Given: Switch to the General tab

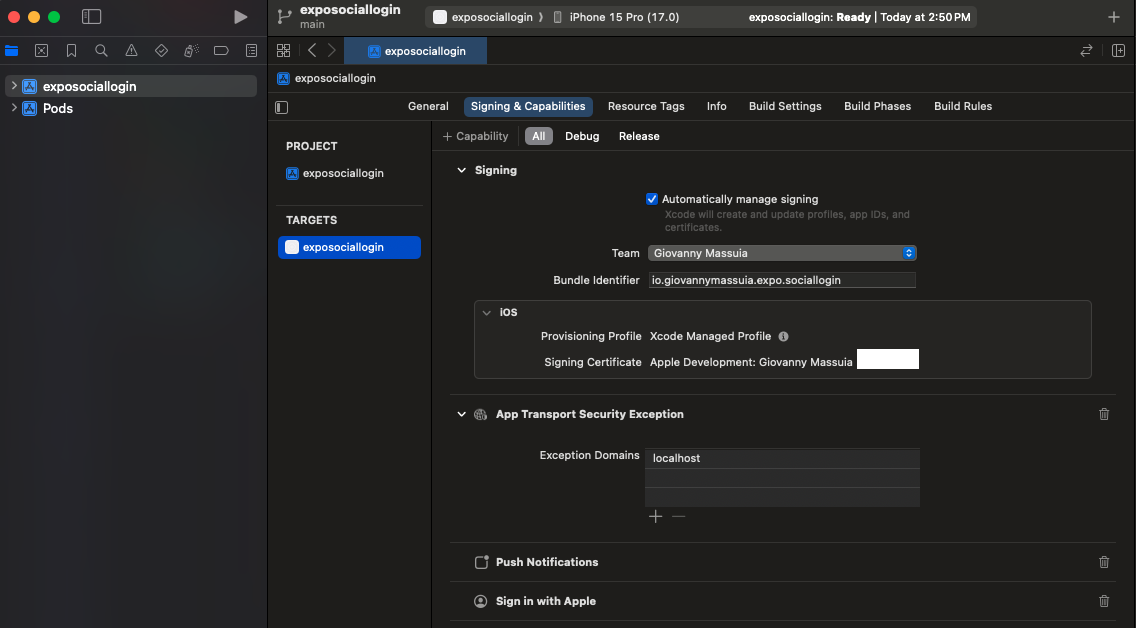Looking at the screenshot, I should [428, 106].
